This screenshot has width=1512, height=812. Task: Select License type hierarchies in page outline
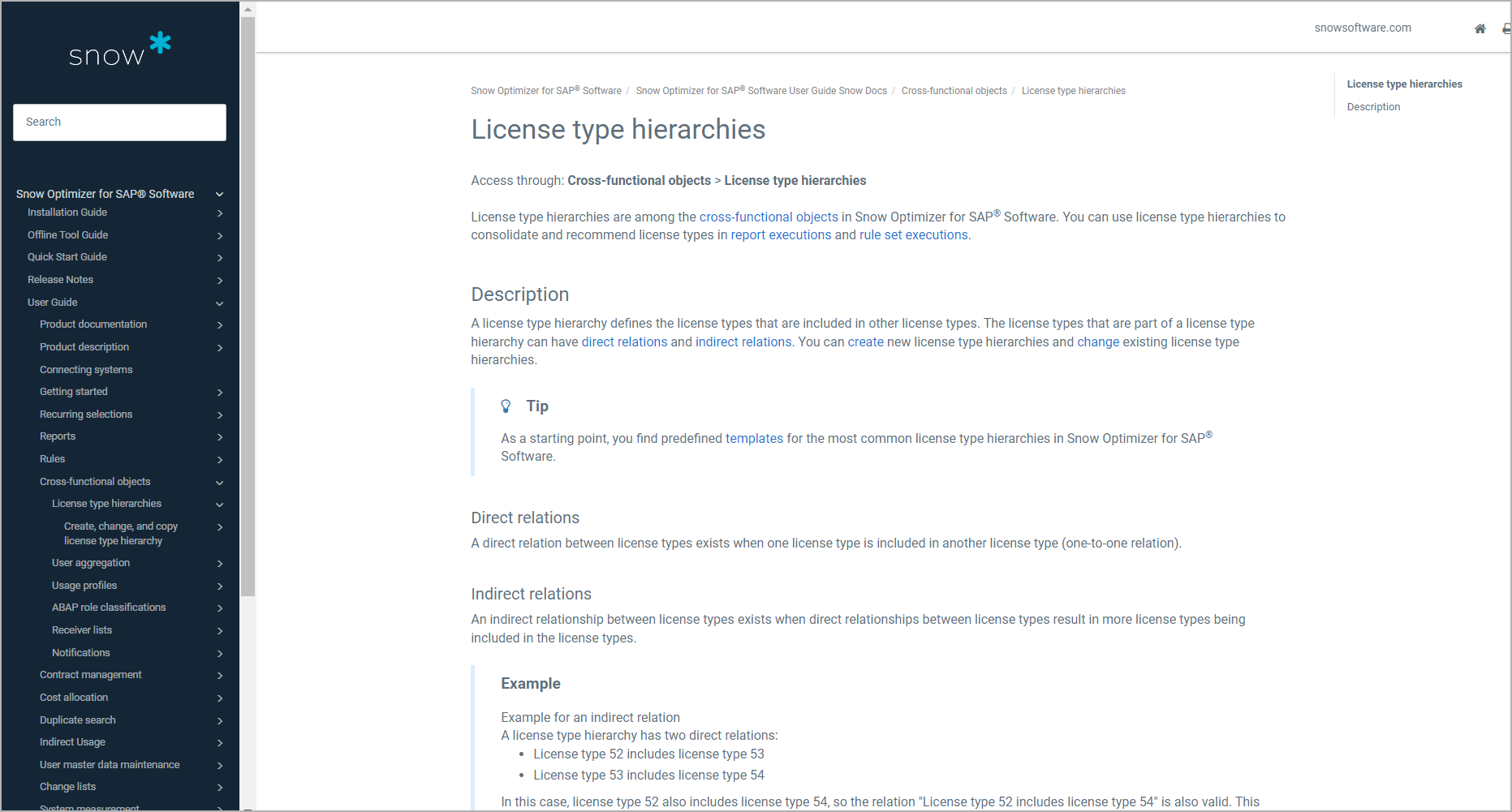1404,84
